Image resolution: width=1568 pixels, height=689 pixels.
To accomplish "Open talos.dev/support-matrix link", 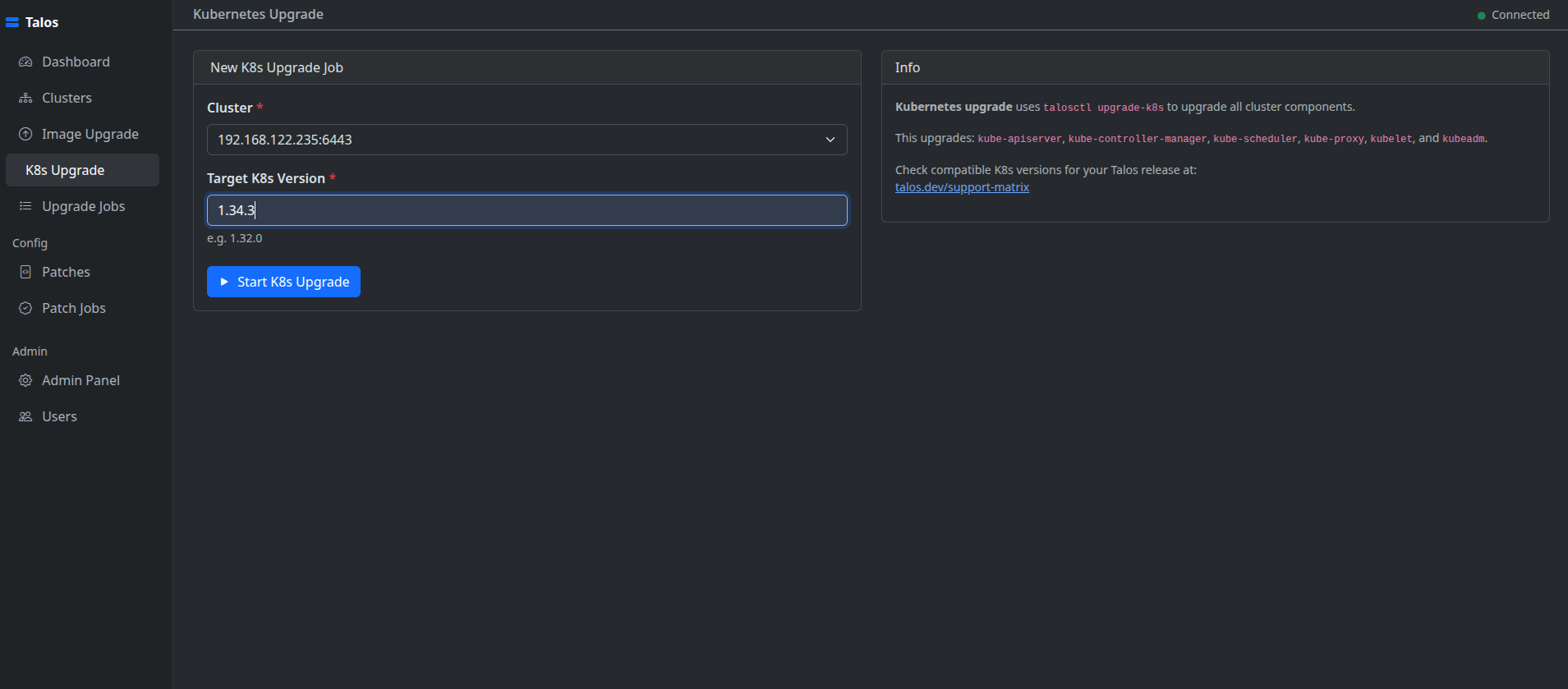I will click(x=962, y=187).
